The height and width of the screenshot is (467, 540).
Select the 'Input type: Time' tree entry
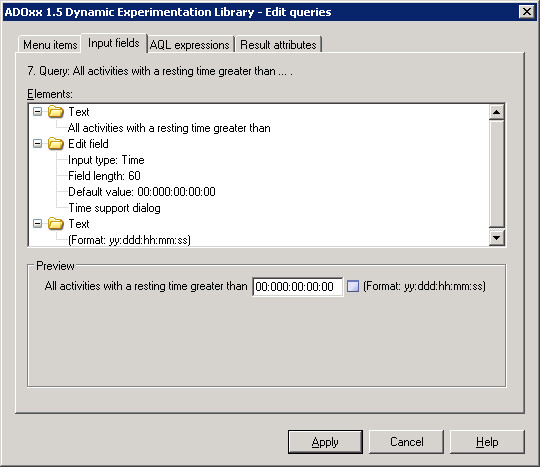pos(106,160)
